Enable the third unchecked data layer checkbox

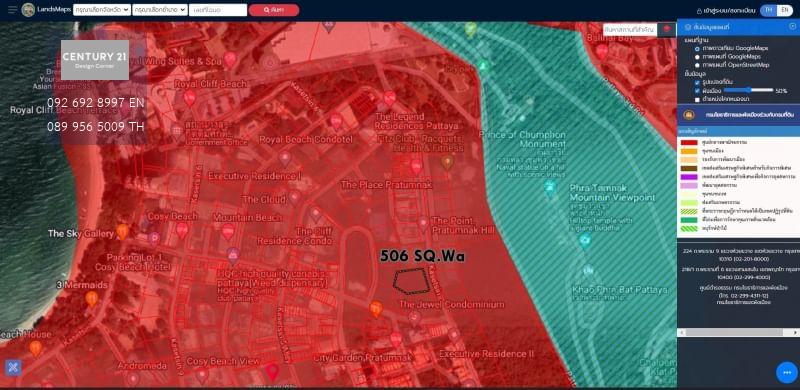pyautogui.click(x=697, y=99)
